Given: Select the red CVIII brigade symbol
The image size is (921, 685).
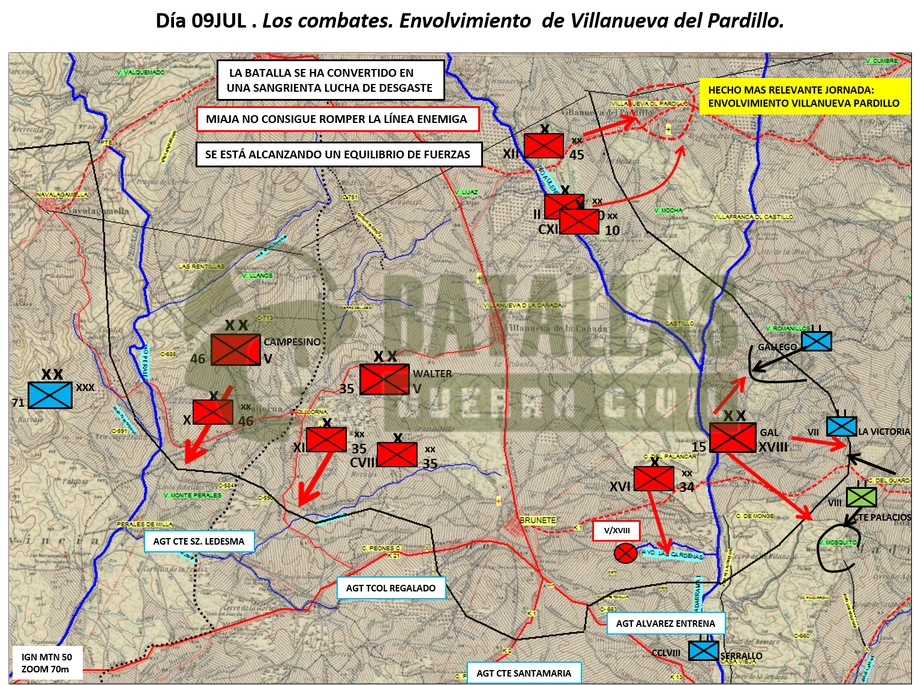Looking at the screenshot, I should (397, 455).
